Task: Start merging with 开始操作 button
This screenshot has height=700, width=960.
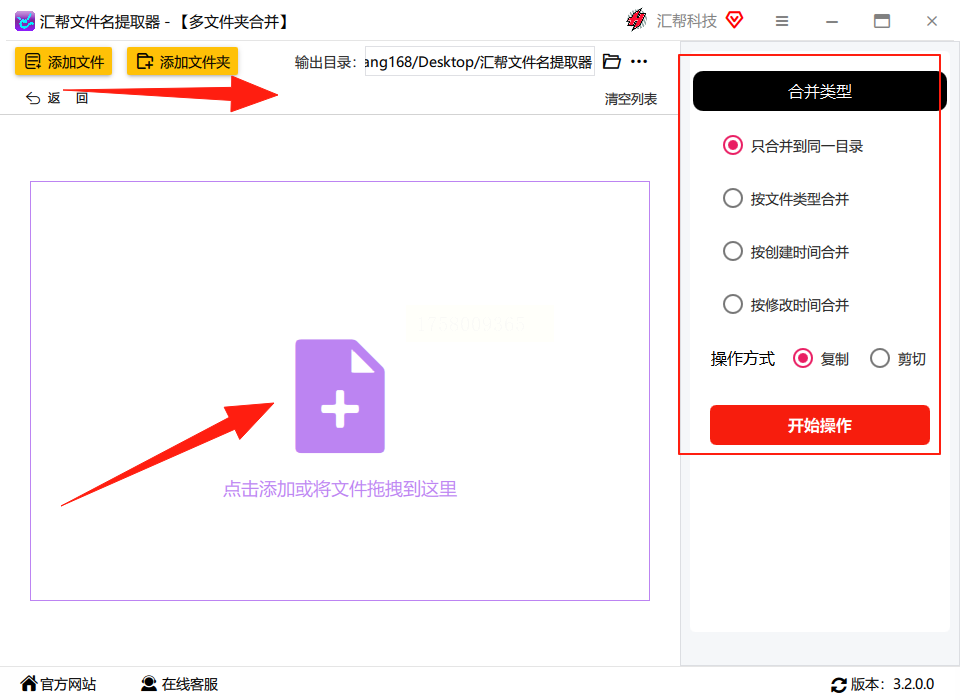Action: pos(820,425)
